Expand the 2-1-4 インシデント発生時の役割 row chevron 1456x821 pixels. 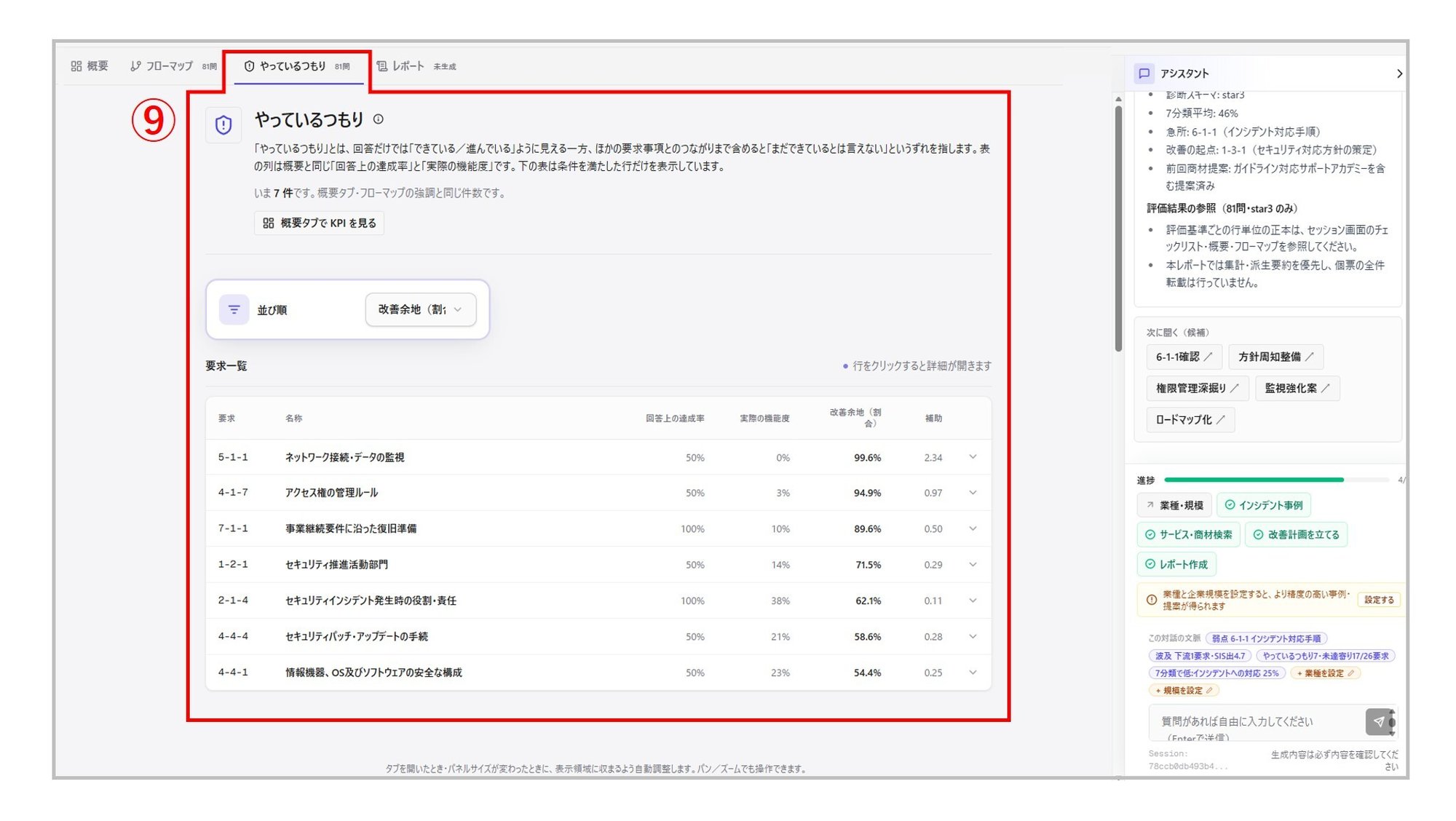click(x=973, y=600)
